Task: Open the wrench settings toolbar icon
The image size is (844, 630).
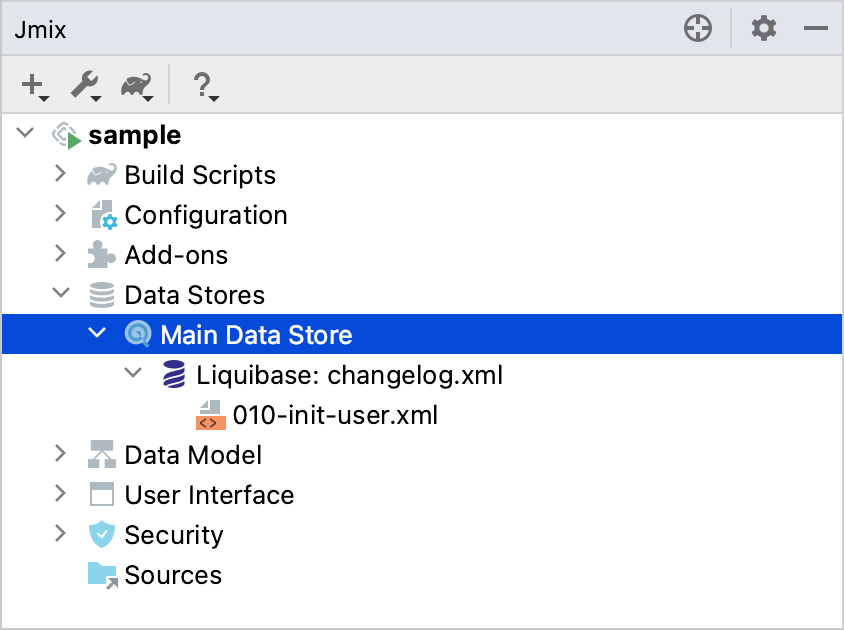Action: click(84, 86)
